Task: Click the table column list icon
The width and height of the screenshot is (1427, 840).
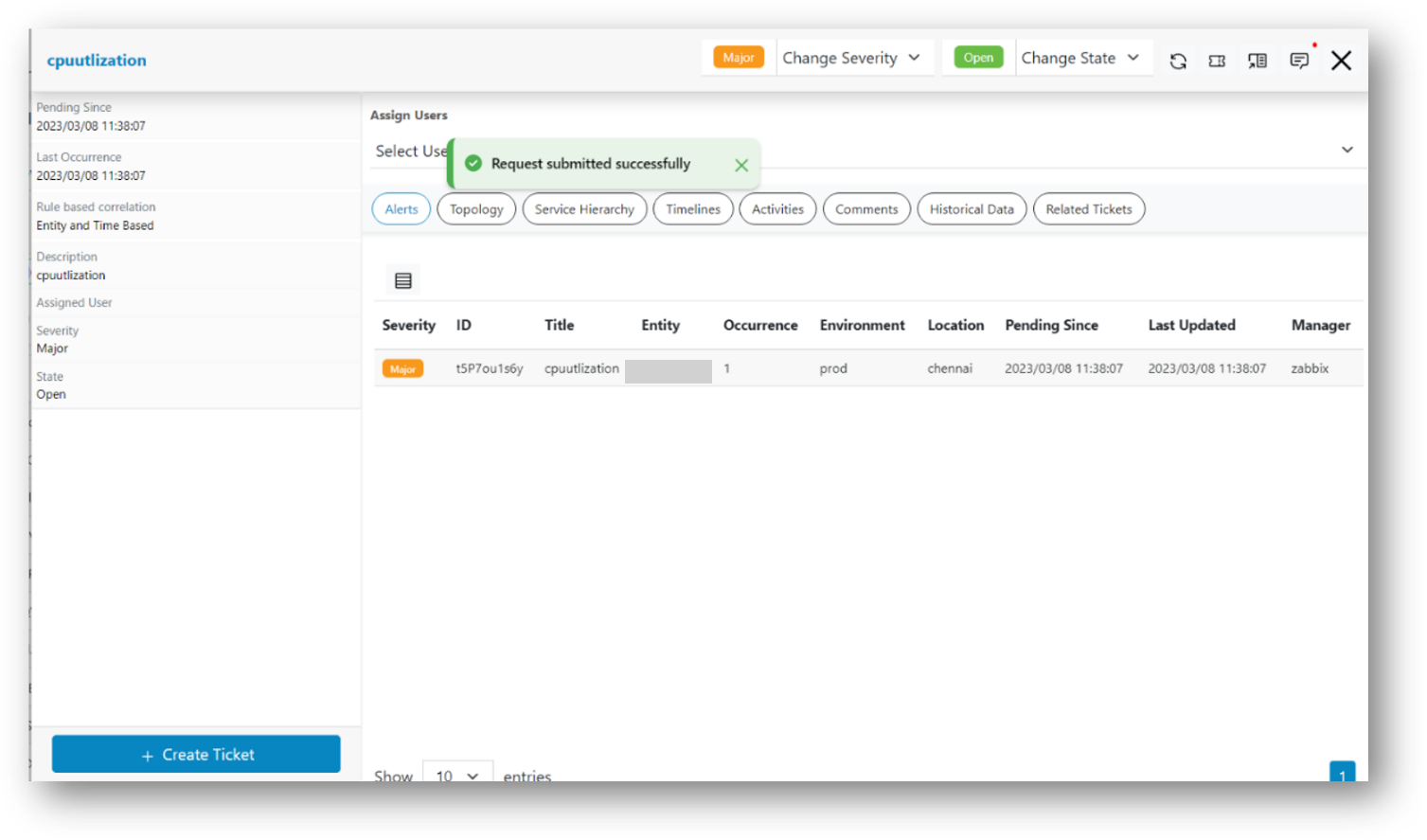Action: pyautogui.click(x=403, y=280)
